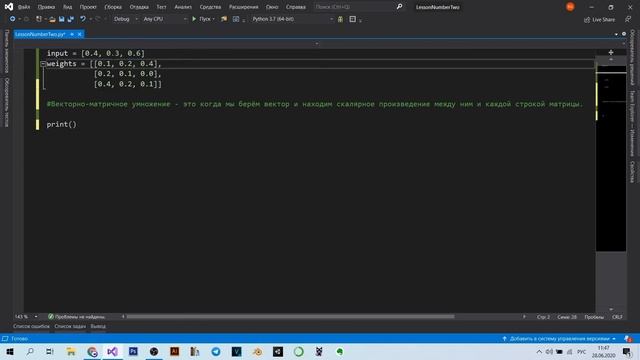Open the Список задач tab
Viewport: 640px width, 360px height.
(x=70, y=327)
